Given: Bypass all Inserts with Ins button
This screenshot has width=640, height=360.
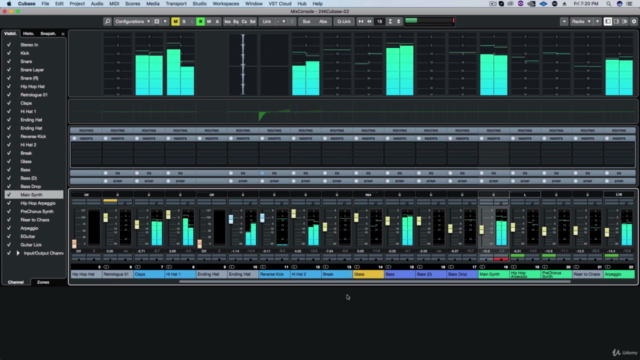Looking at the screenshot, I should [x=227, y=22].
